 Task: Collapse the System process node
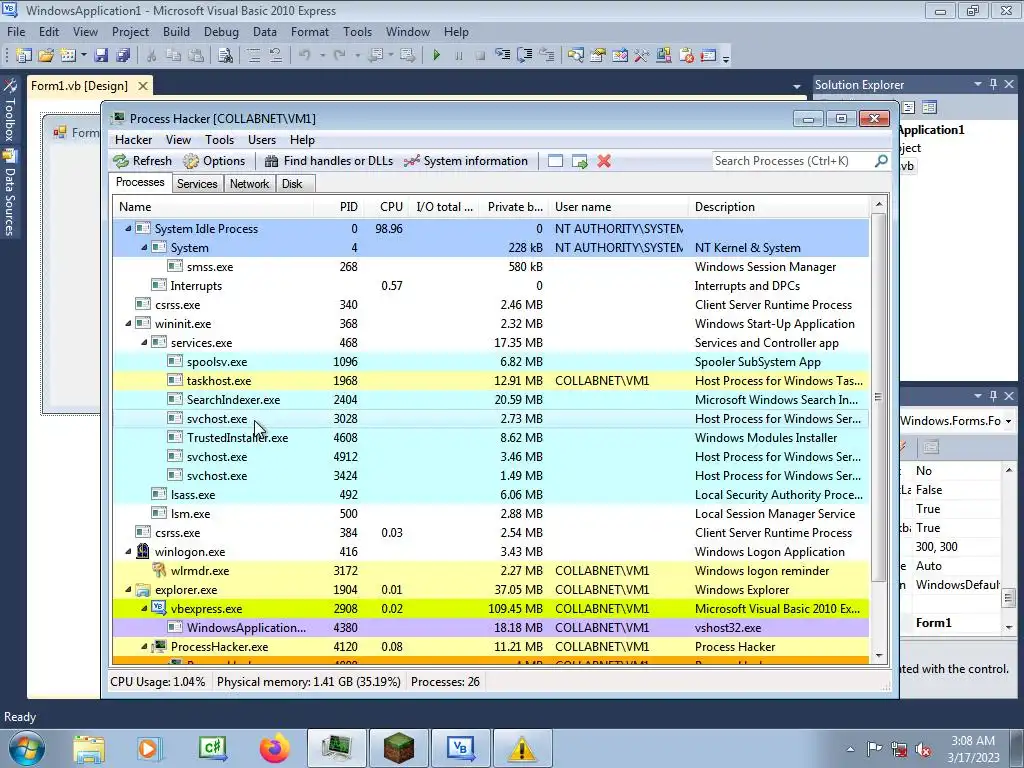tap(144, 248)
